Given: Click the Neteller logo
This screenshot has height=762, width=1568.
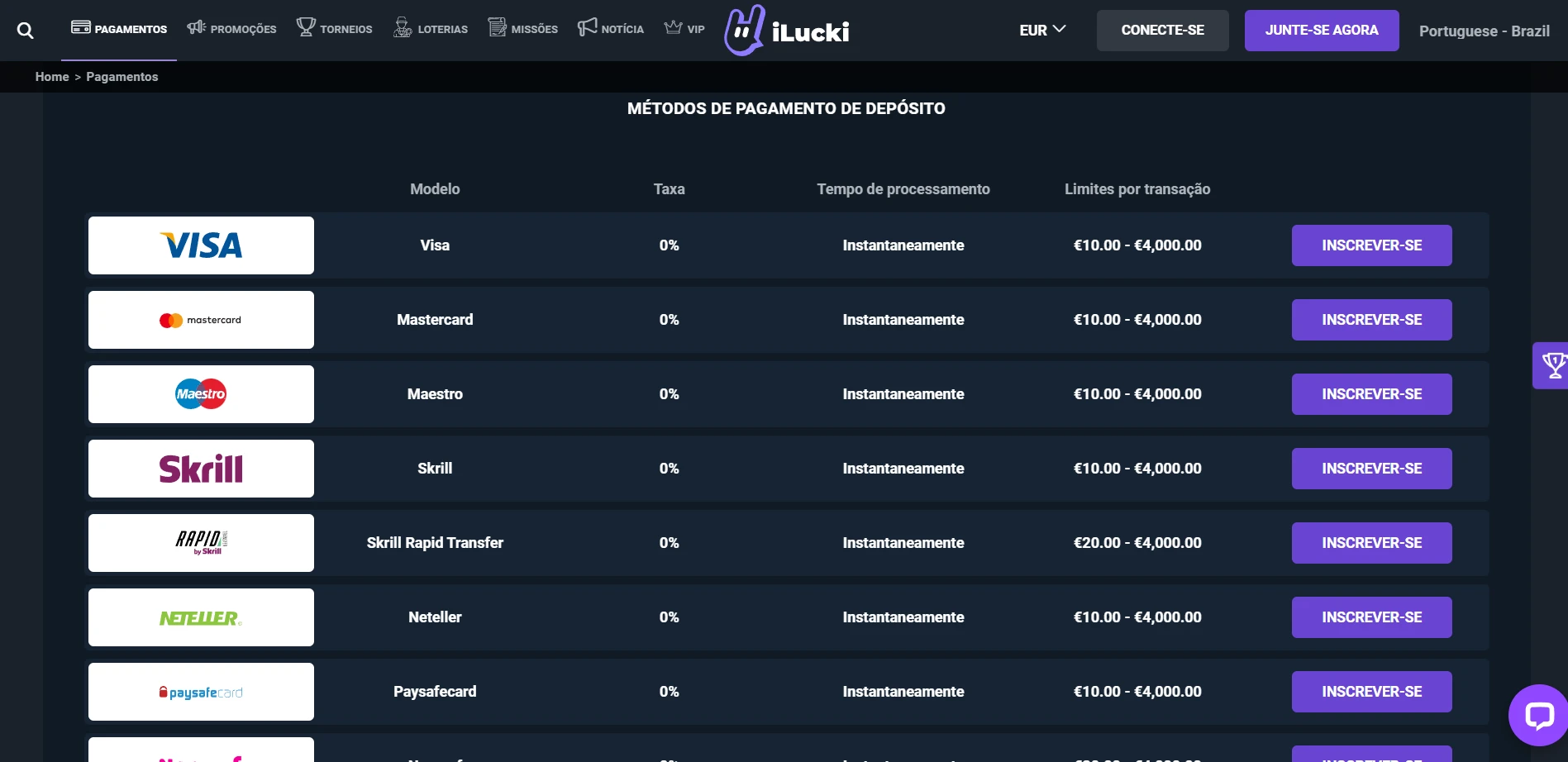Looking at the screenshot, I should click(201, 617).
